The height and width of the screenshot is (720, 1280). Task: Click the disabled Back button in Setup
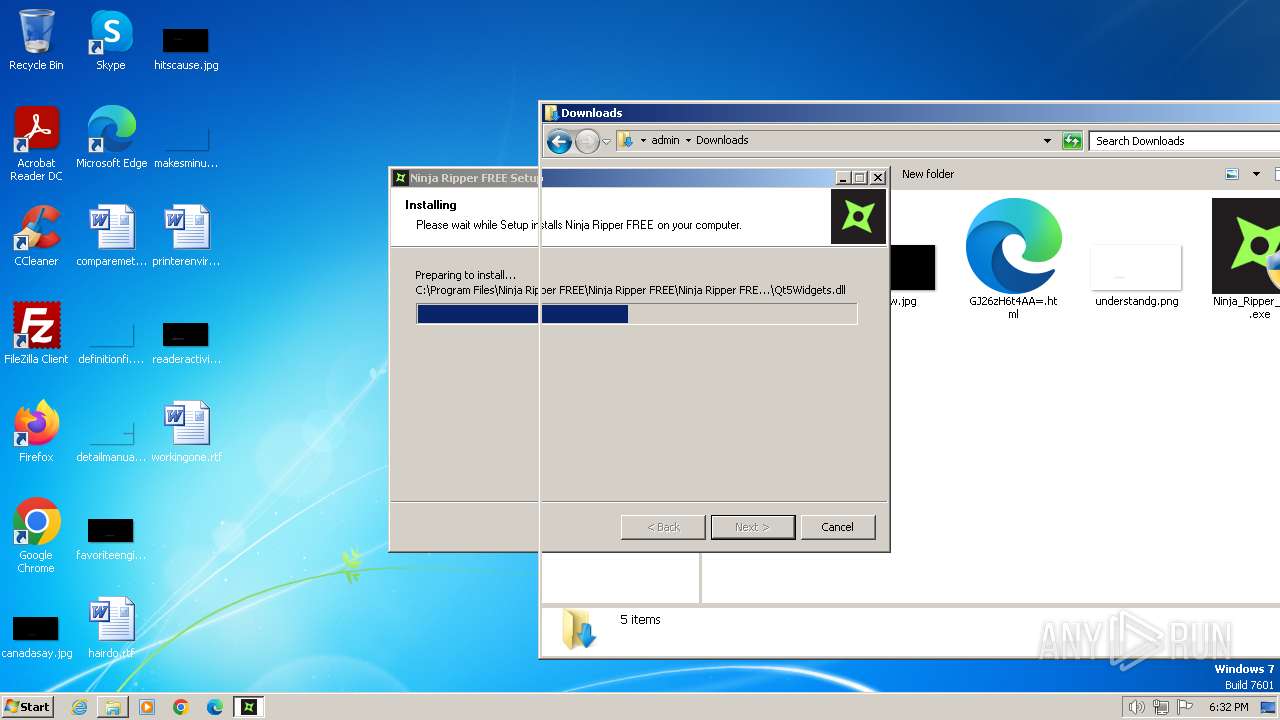coord(663,527)
